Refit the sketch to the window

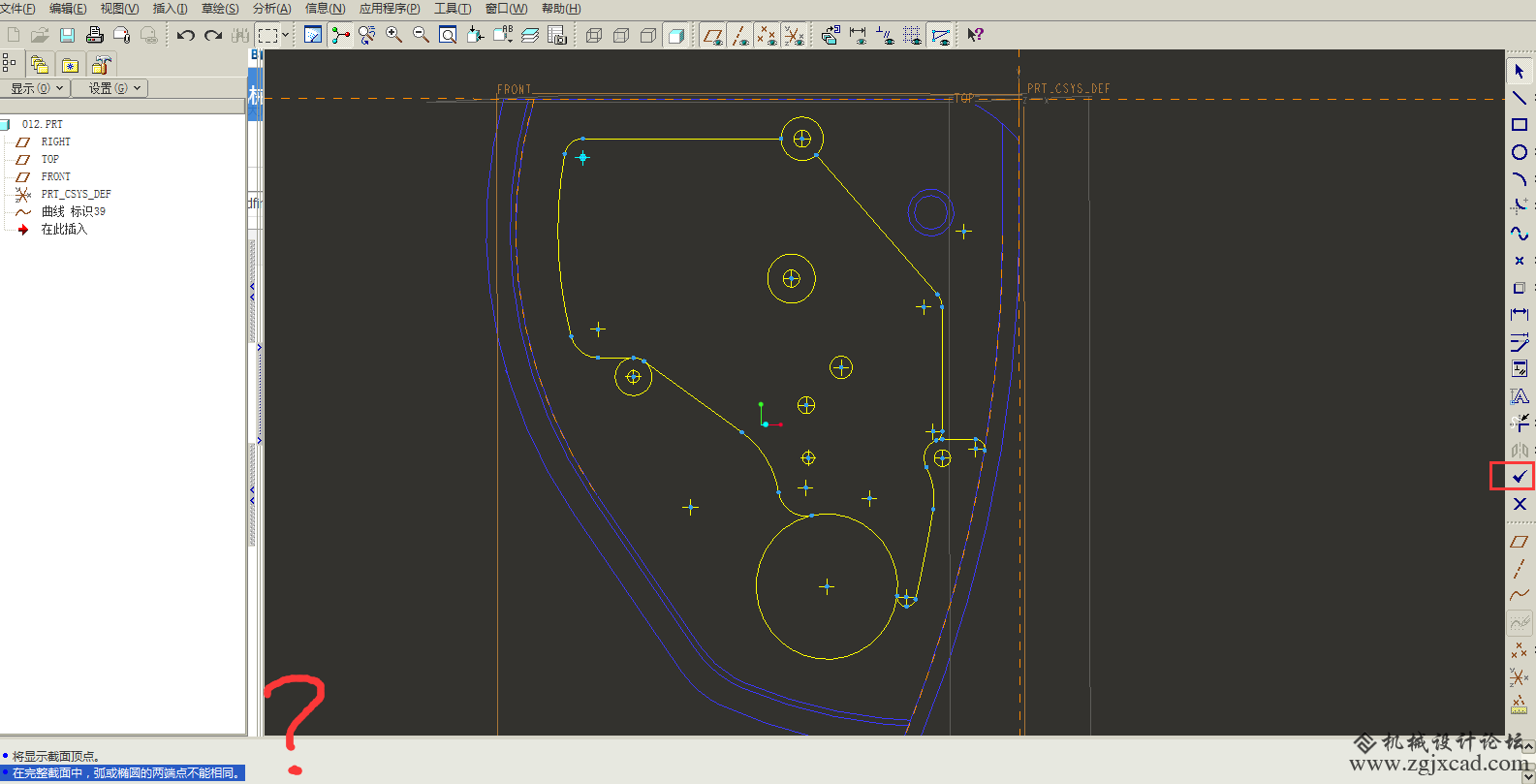pos(448,35)
